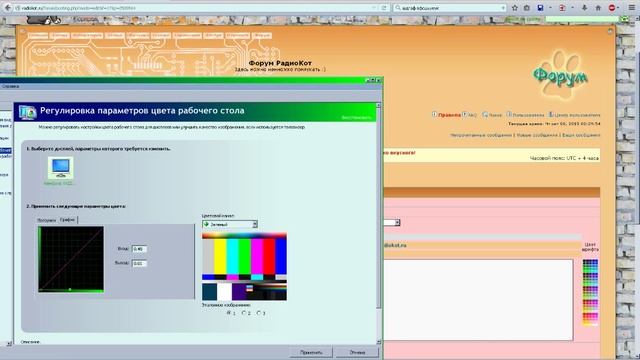This screenshot has width=640, height=360.
Task: Click the NVIDIA panel vertical scrollbar
Action: 378,208
